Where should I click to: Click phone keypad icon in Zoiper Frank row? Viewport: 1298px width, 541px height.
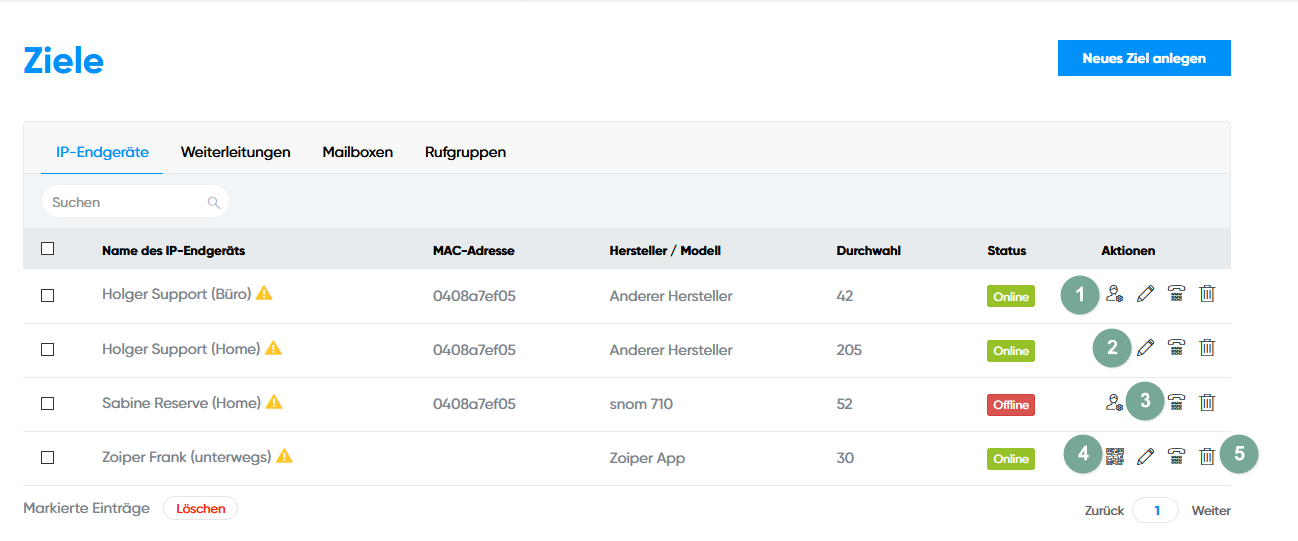(x=1177, y=457)
